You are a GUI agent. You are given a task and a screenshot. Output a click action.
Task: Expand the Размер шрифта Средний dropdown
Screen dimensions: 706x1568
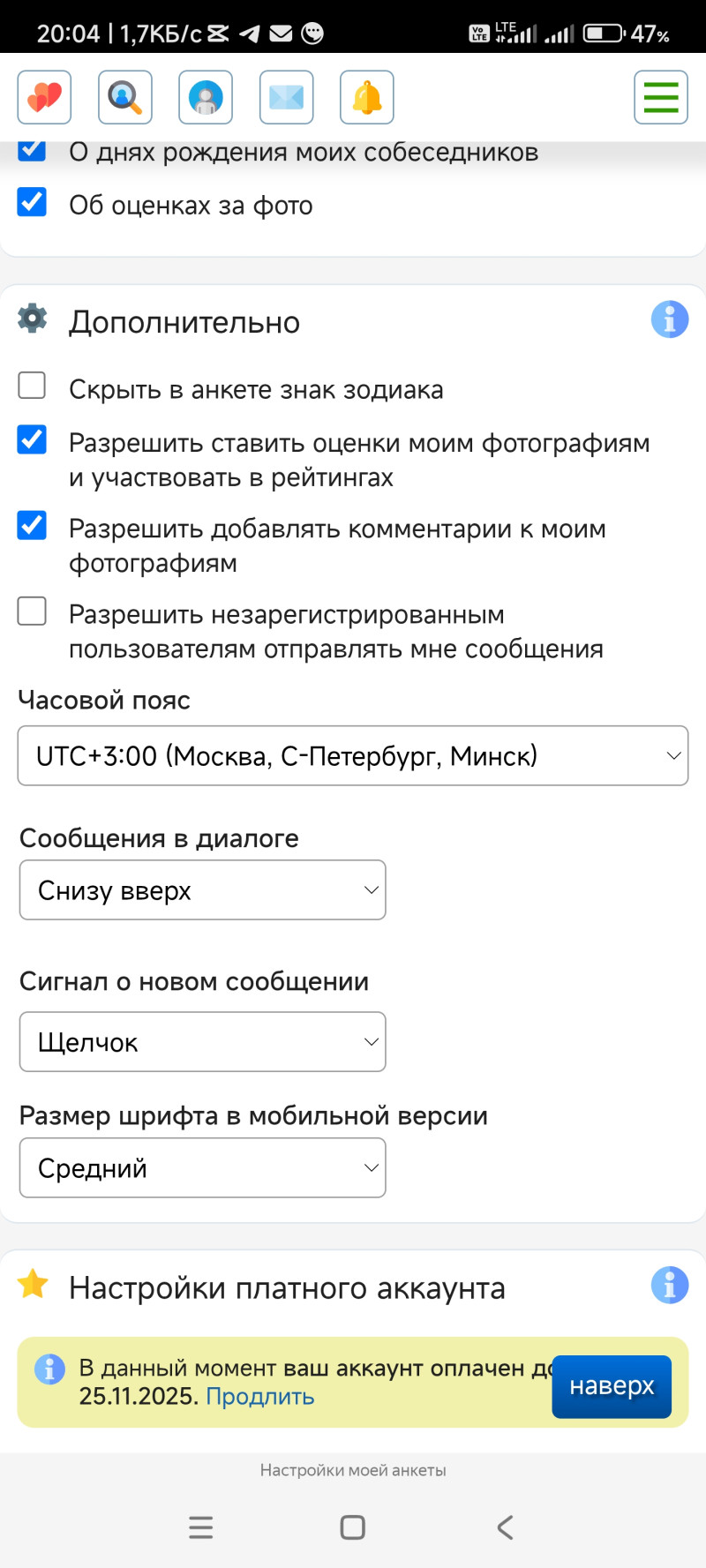(203, 1168)
